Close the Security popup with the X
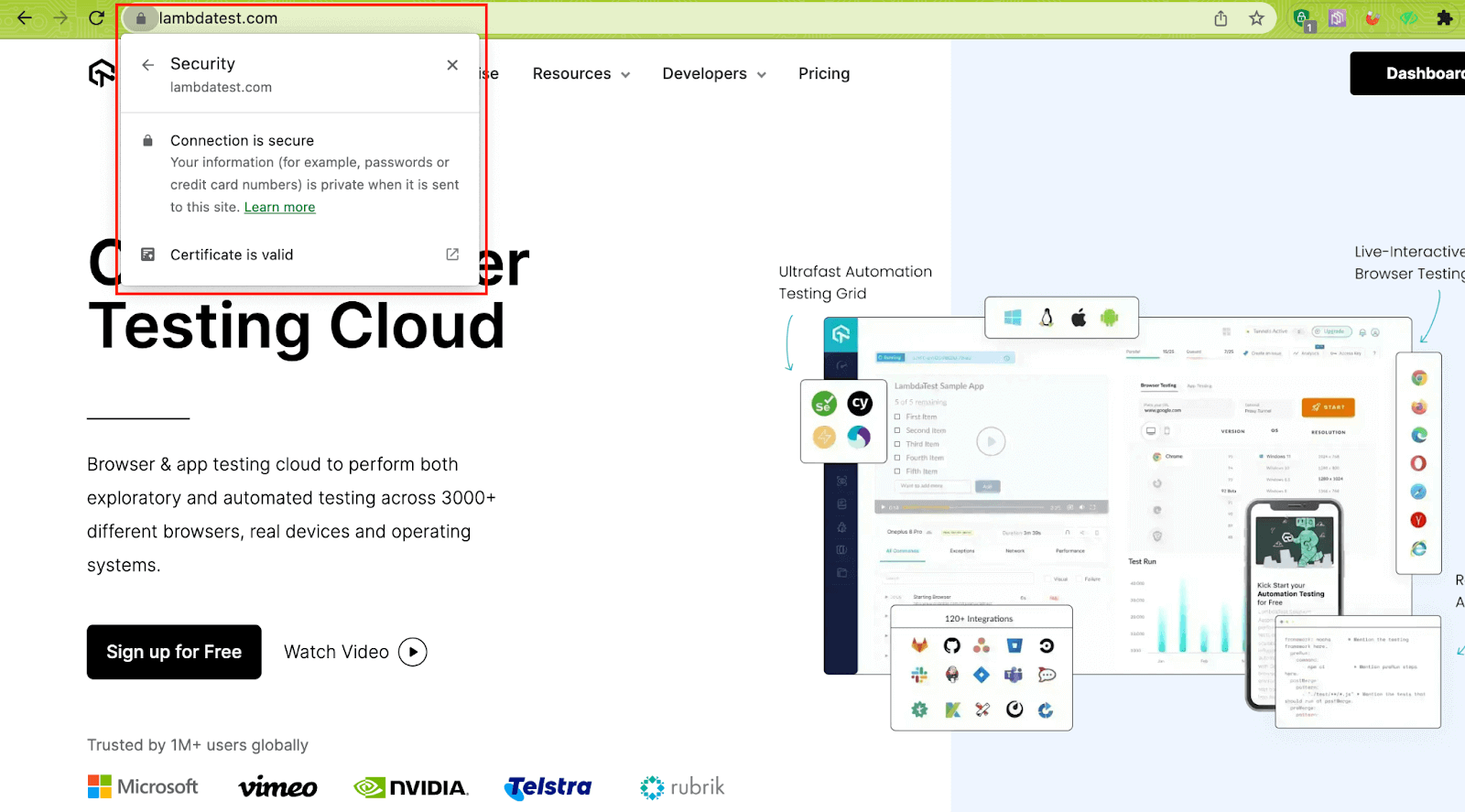 tap(452, 65)
